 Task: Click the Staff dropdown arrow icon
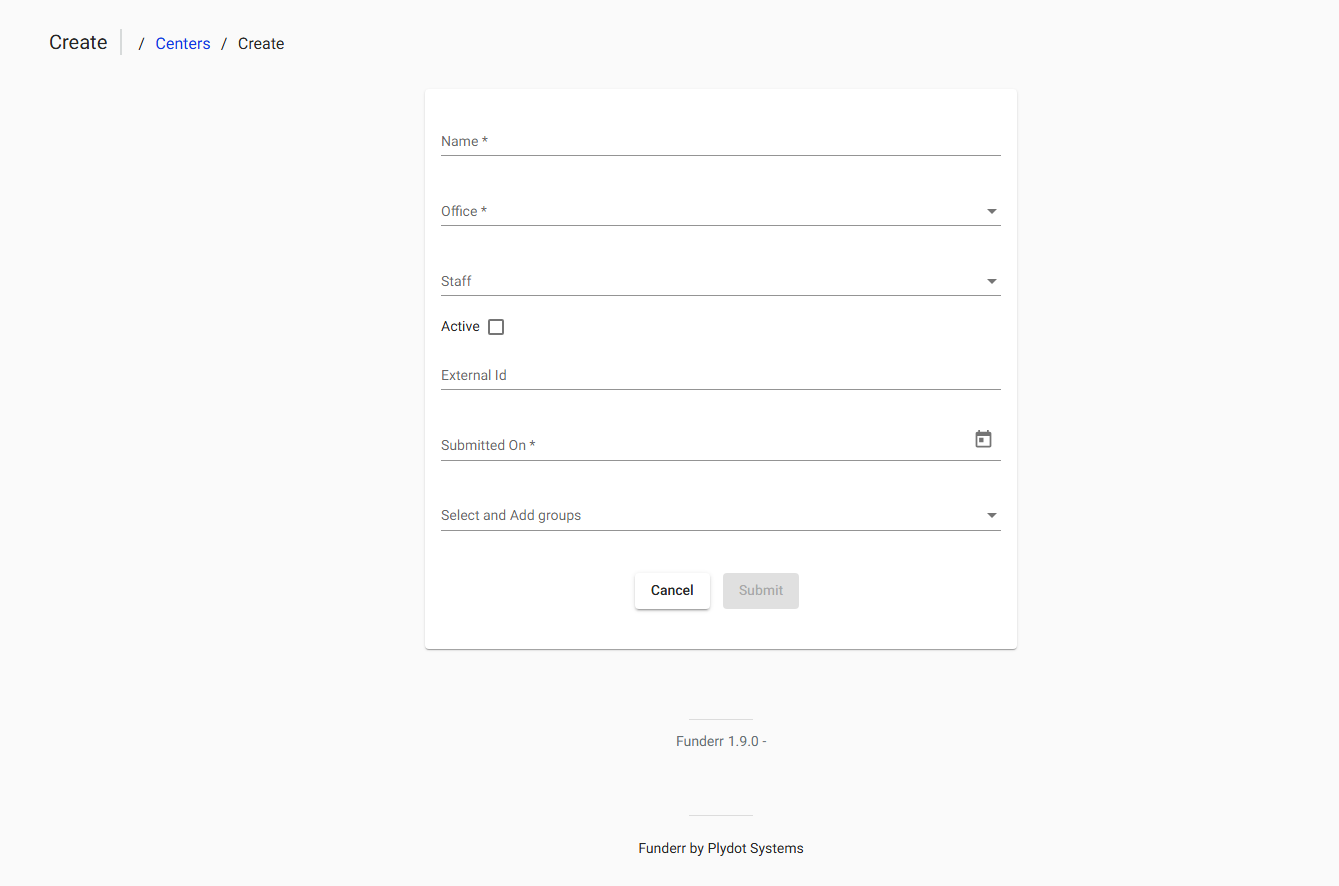point(991,281)
